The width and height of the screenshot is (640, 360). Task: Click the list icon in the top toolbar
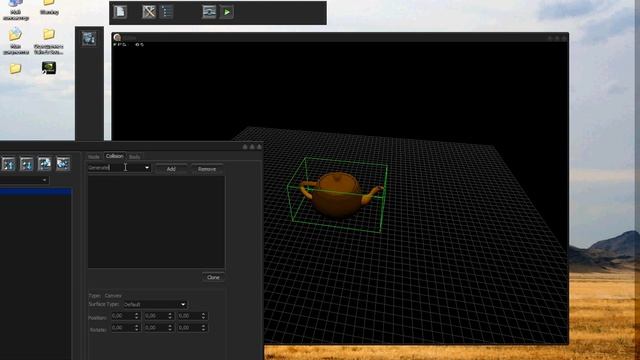click(167, 11)
